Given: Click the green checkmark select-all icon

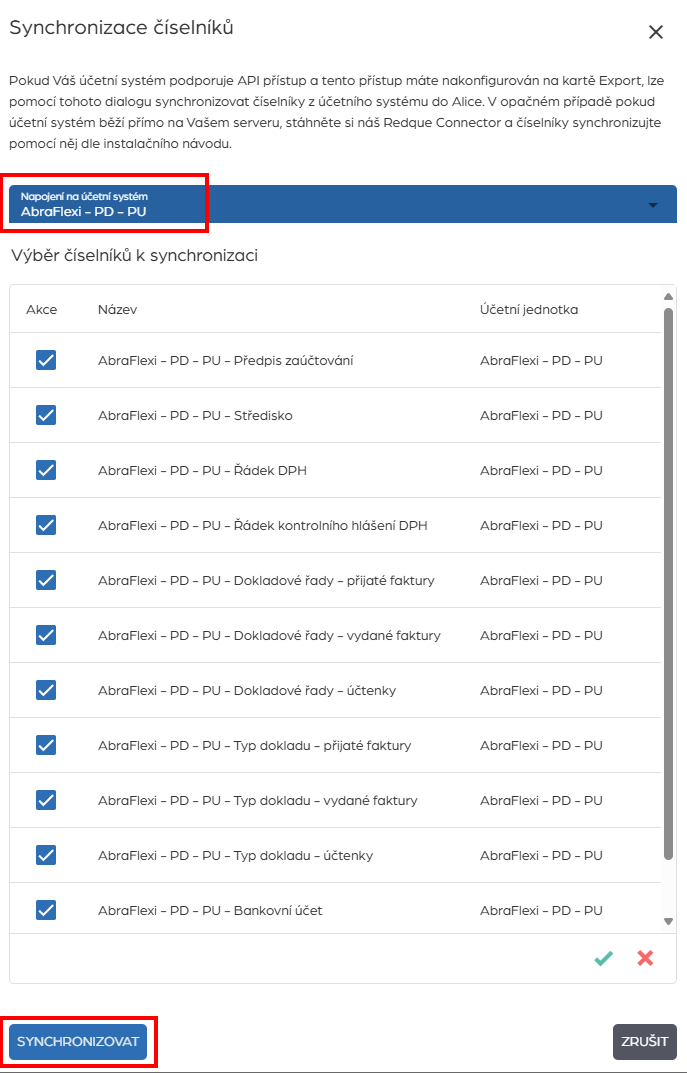Looking at the screenshot, I should (x=603, y=958).
